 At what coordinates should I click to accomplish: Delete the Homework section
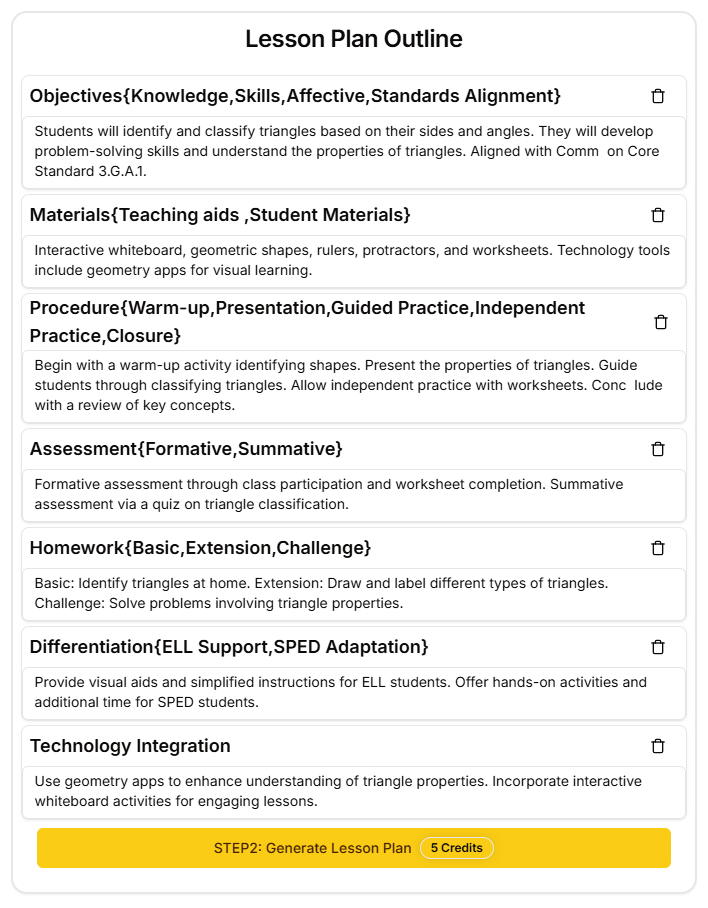(658, 548)
